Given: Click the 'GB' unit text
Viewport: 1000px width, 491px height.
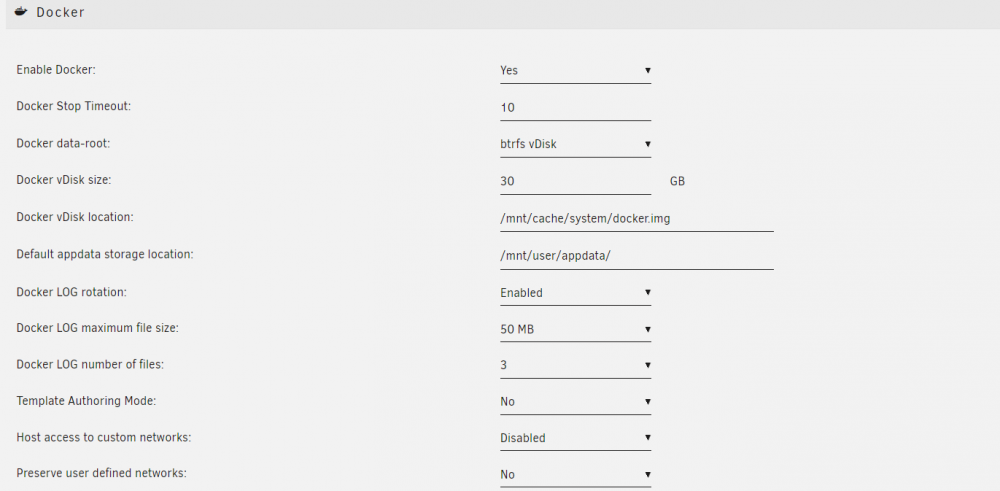Looking at the screenshot, I should point(677,182).
